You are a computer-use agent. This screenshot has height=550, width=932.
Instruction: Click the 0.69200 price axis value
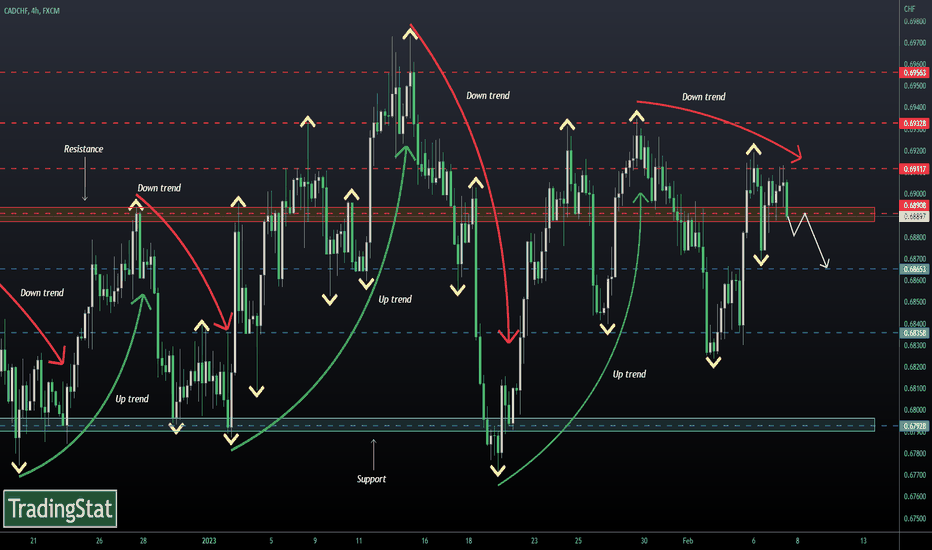915,151
